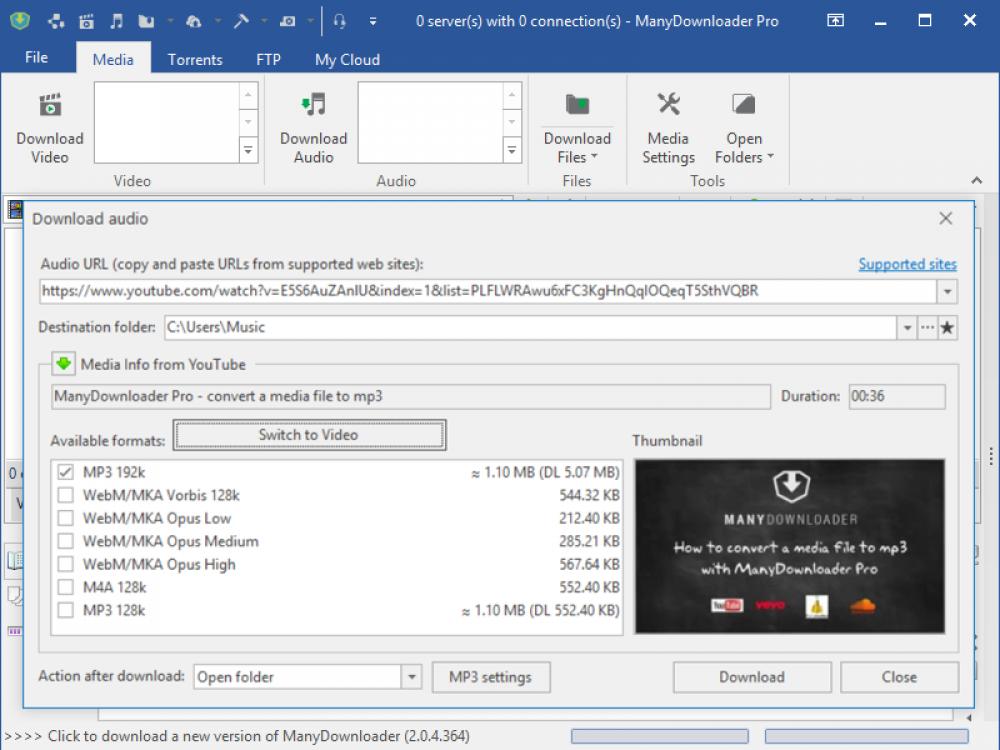The height and width of the screenshot is (750, 1000).
Task: Enable the WebM/MKA Opus High format
Action: [65, 564]
